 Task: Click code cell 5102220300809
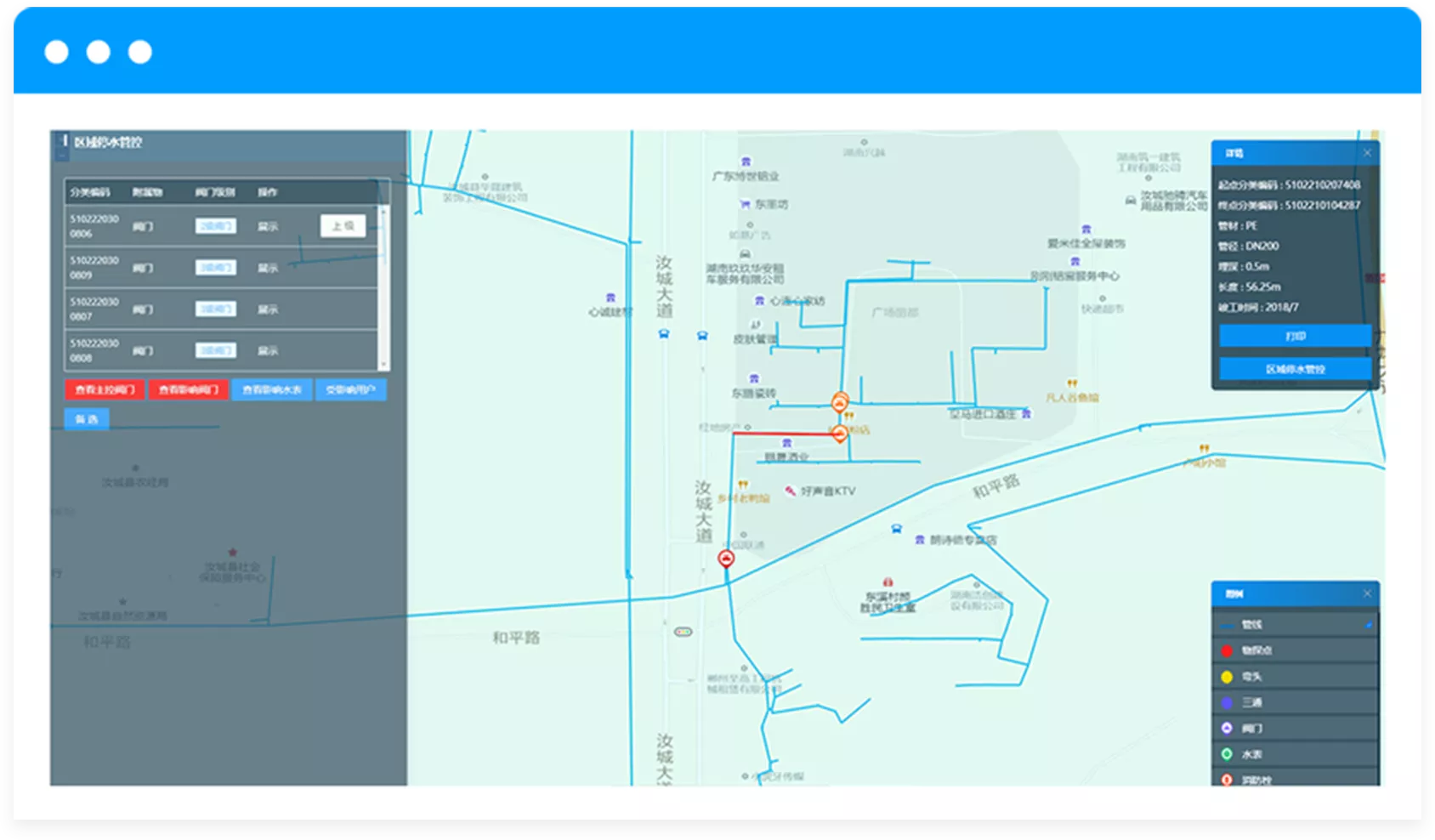tap(94, 268)
